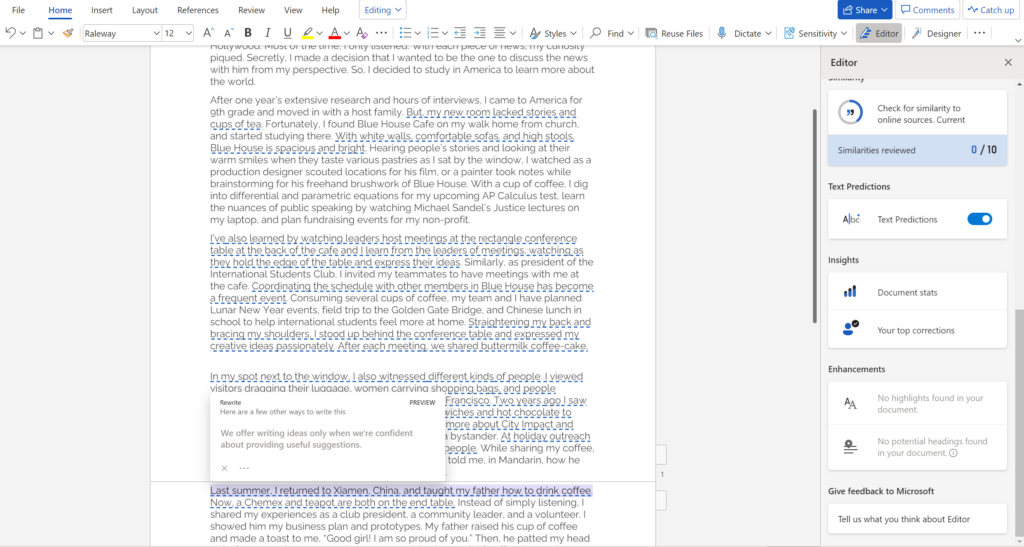The height and width of the screenshot is (547, 1024).
Task: Click the font color red A swatch
Action: tap(334, 33)
